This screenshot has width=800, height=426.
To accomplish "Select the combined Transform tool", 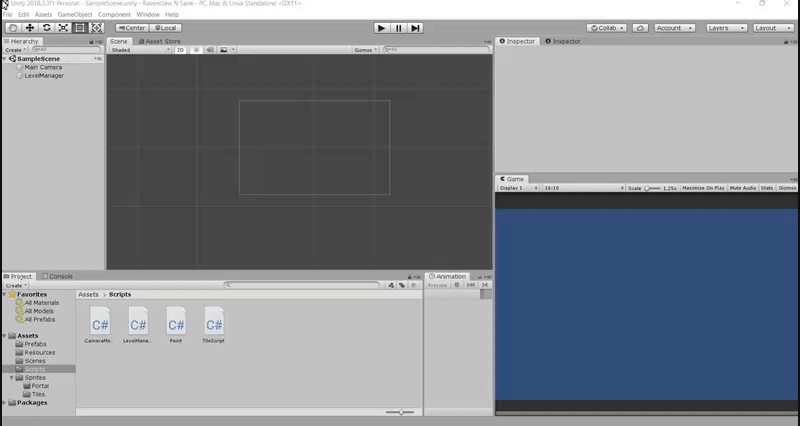I will [96, 28].
